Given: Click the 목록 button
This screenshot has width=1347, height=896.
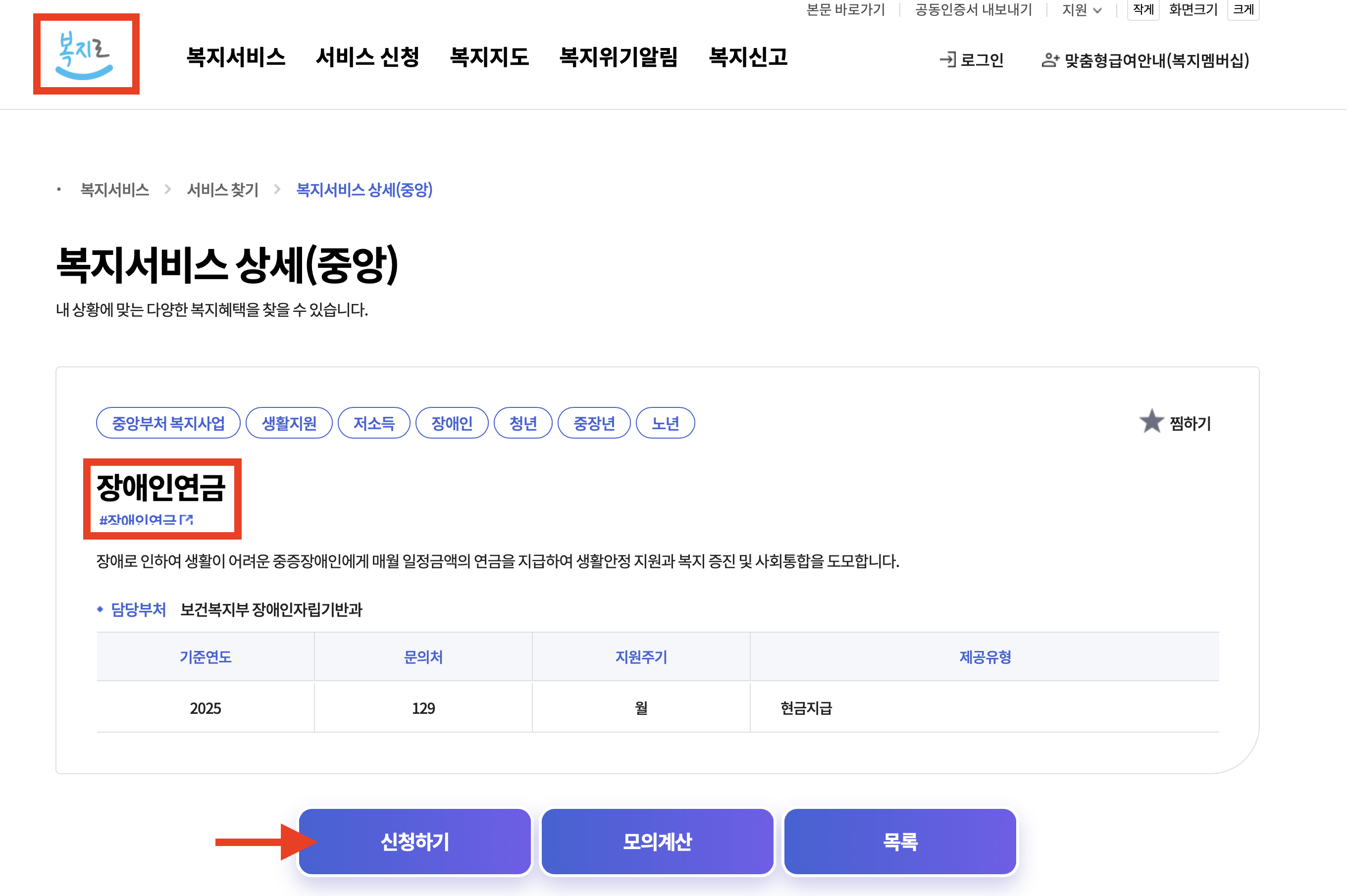Looking at the screenshot, I should (x=899, y=841).
